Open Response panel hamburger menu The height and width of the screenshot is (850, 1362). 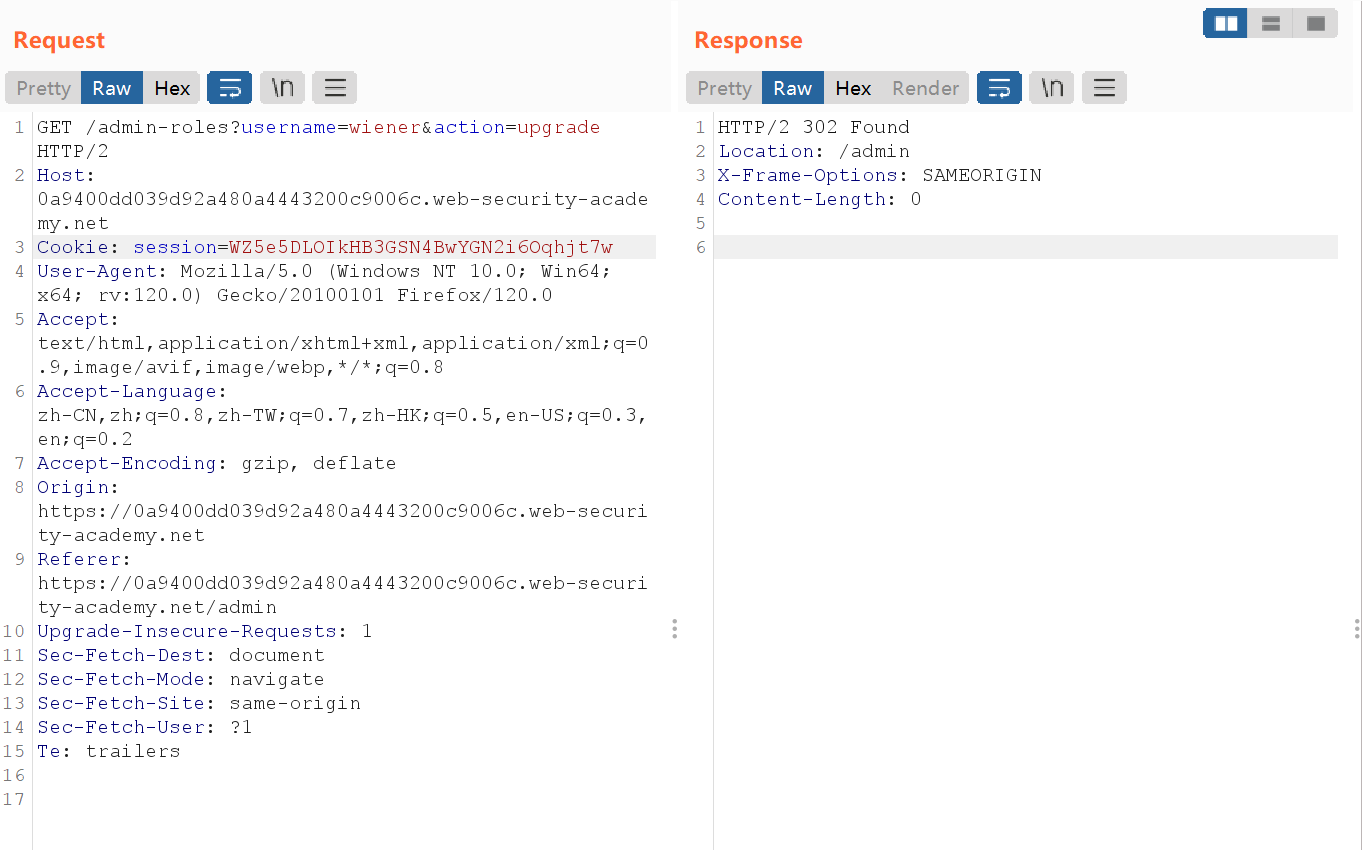pos(1104,88)
